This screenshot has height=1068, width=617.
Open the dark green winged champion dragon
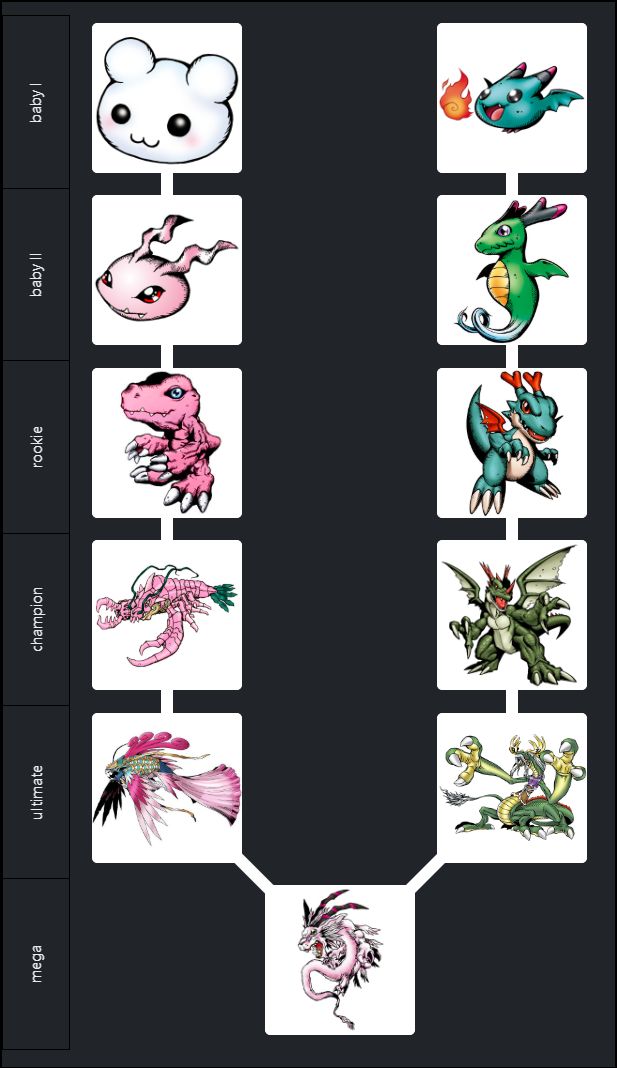click(511, 615)
